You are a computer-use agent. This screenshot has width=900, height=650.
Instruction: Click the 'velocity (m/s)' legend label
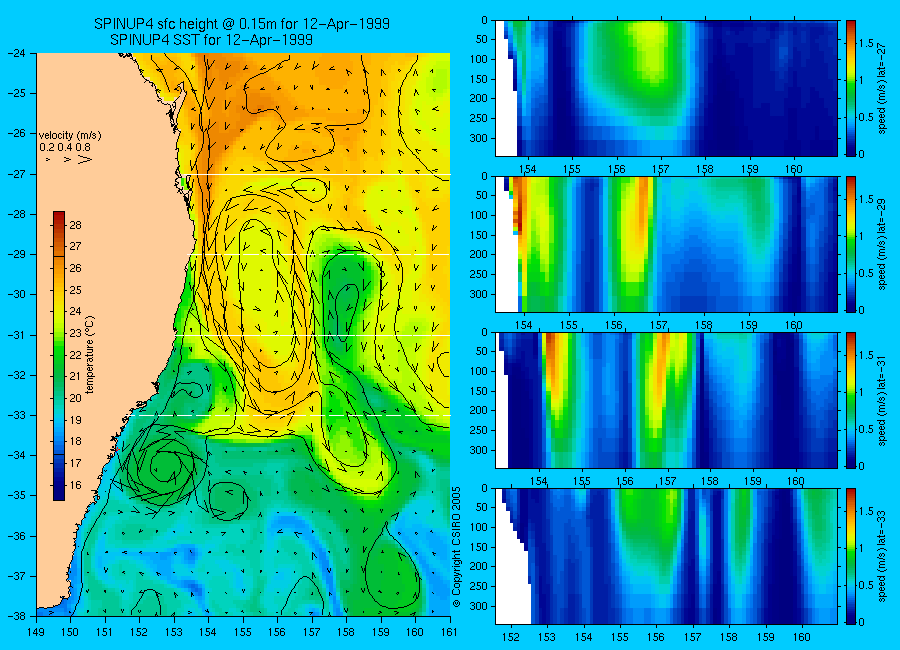point(70,136)
